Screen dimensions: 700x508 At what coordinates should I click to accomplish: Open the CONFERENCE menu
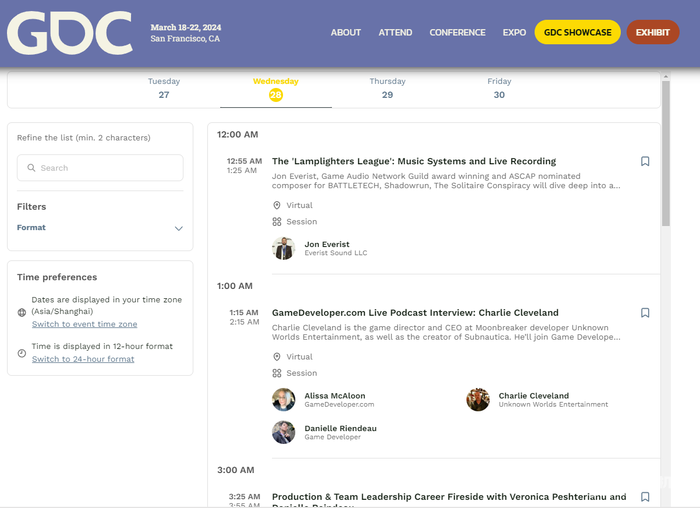click(x=457, y=33)
